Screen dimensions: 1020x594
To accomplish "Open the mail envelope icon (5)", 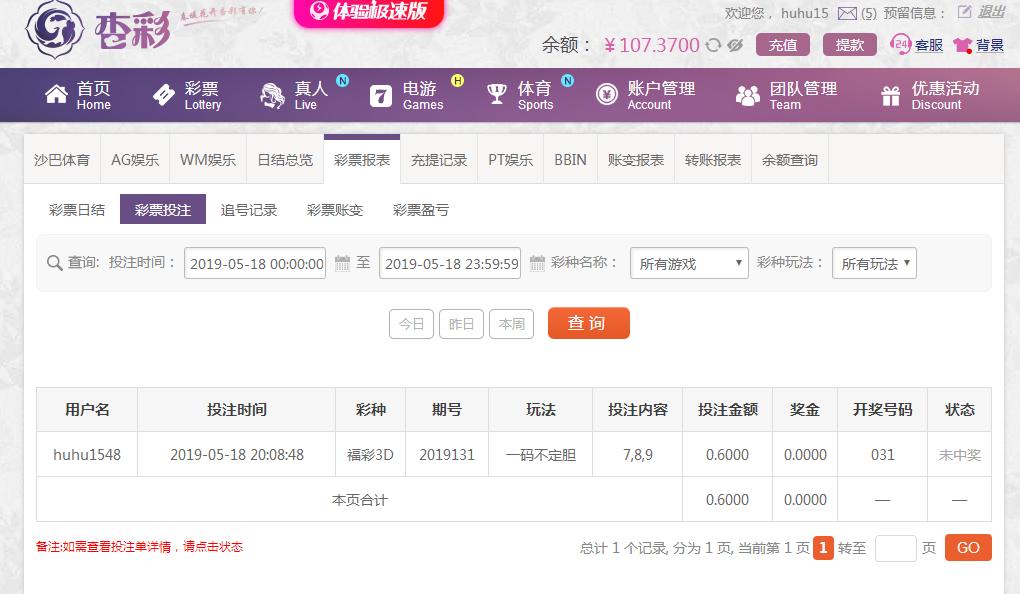I will 847,13.
